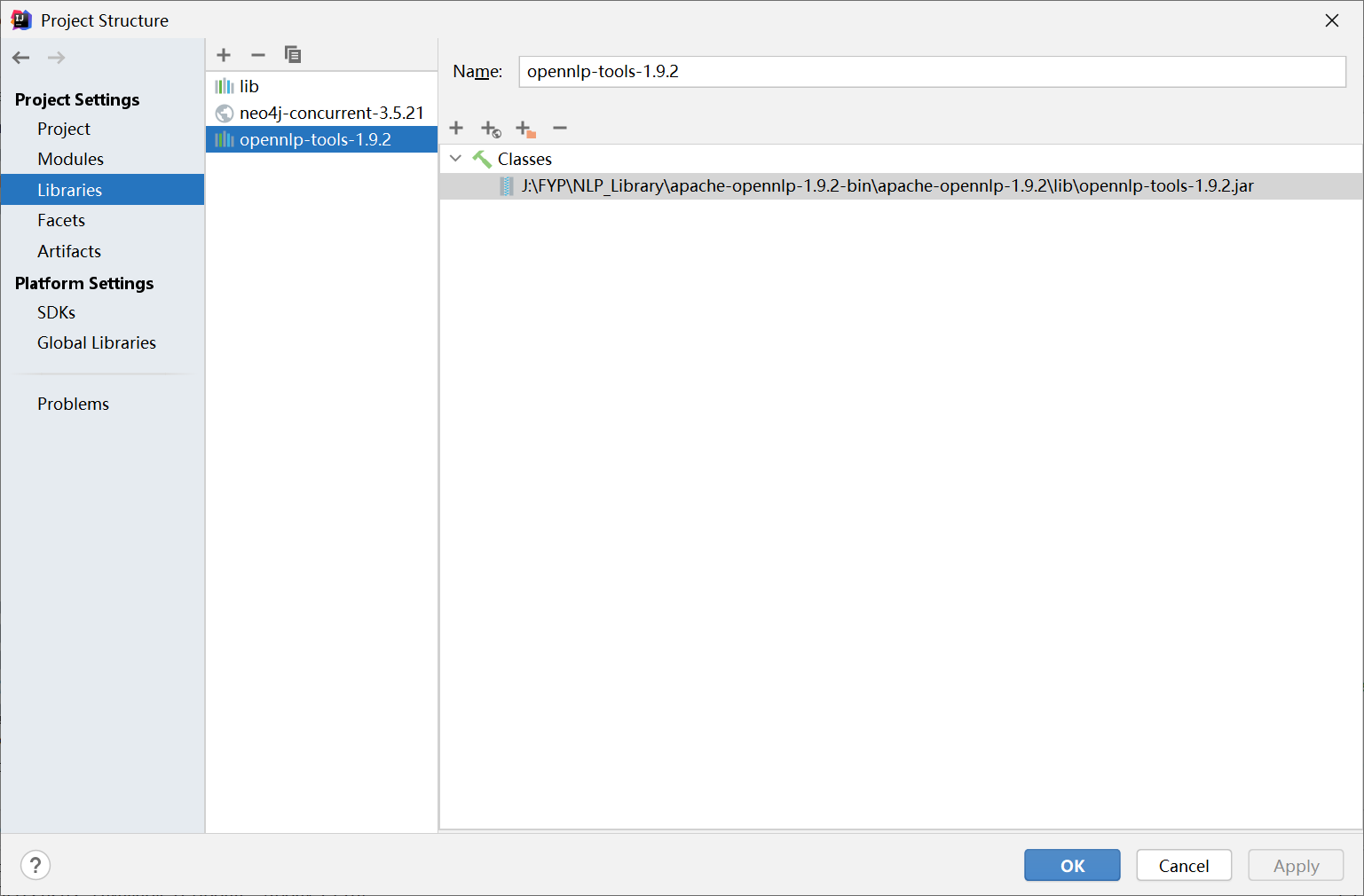Click the hammer icon beside Classes
Image resolution: width=1364 pixels, height=896 pixels.
482,159
